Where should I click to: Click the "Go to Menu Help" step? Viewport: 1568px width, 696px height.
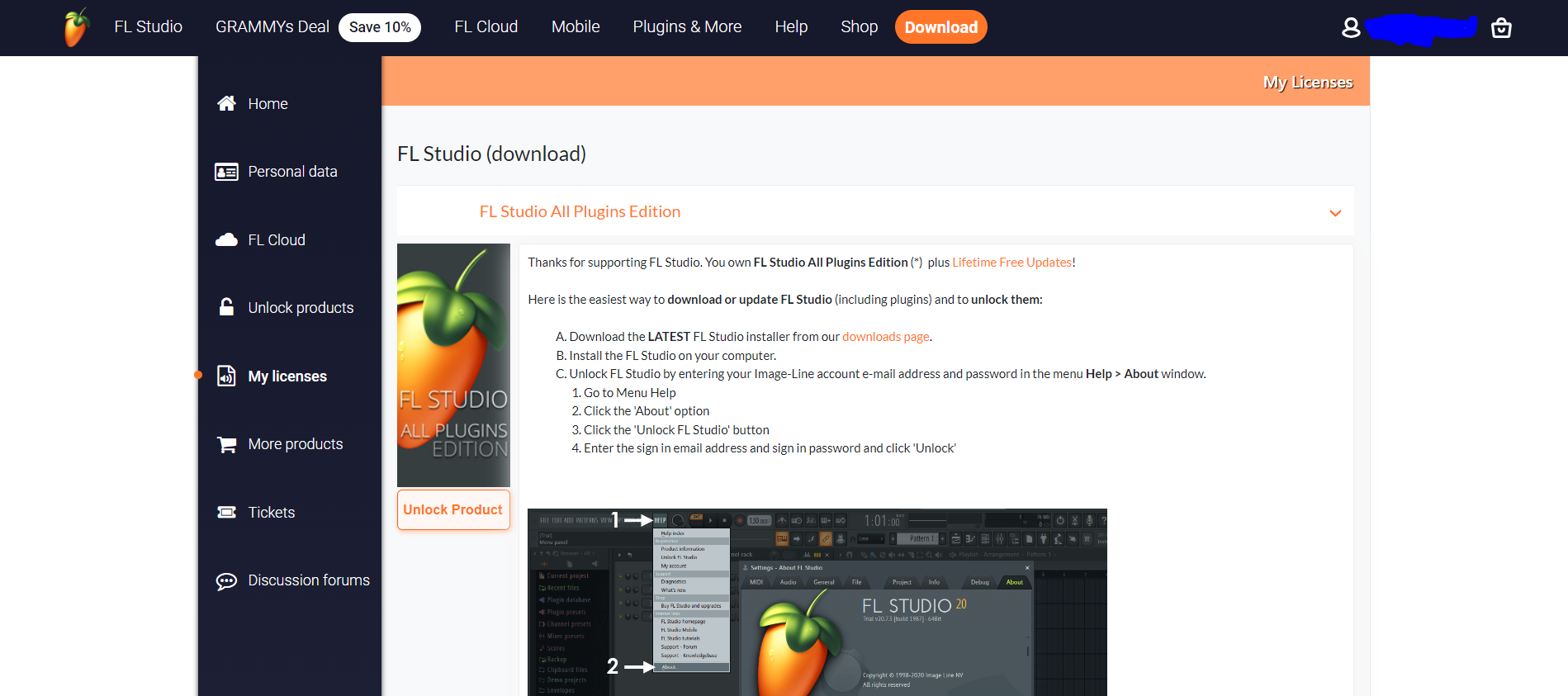629,393
